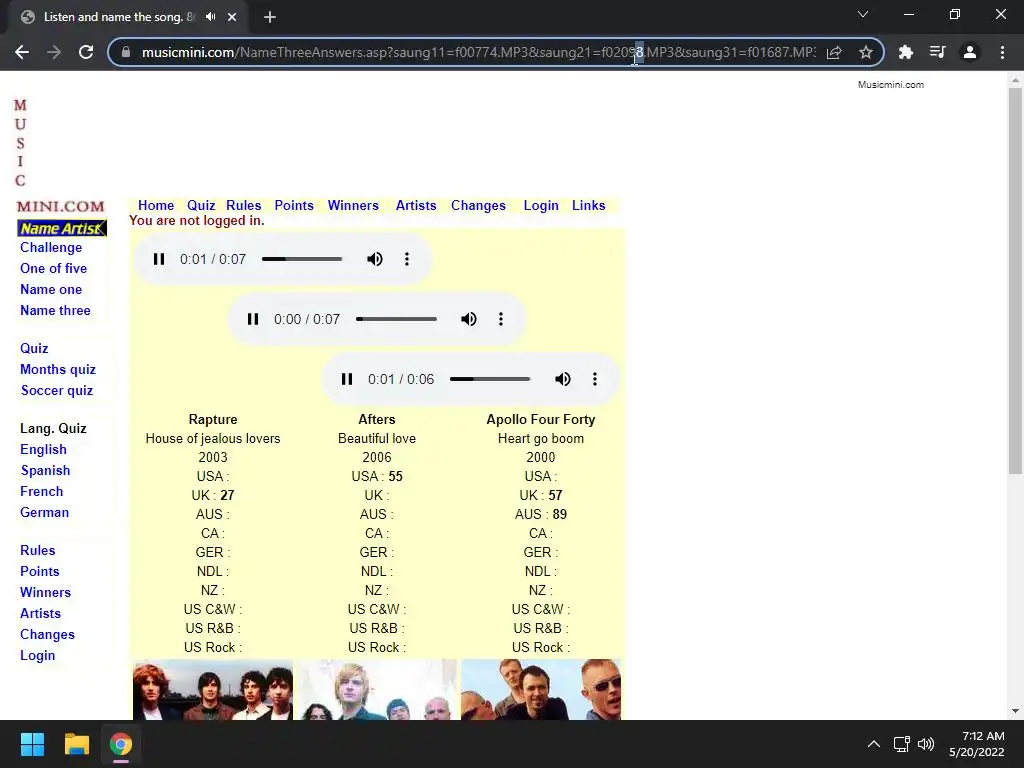Open Home in the top navigation
Image resolution: width=1024 pixels, height=768 pixels.
tap(156, 206)
